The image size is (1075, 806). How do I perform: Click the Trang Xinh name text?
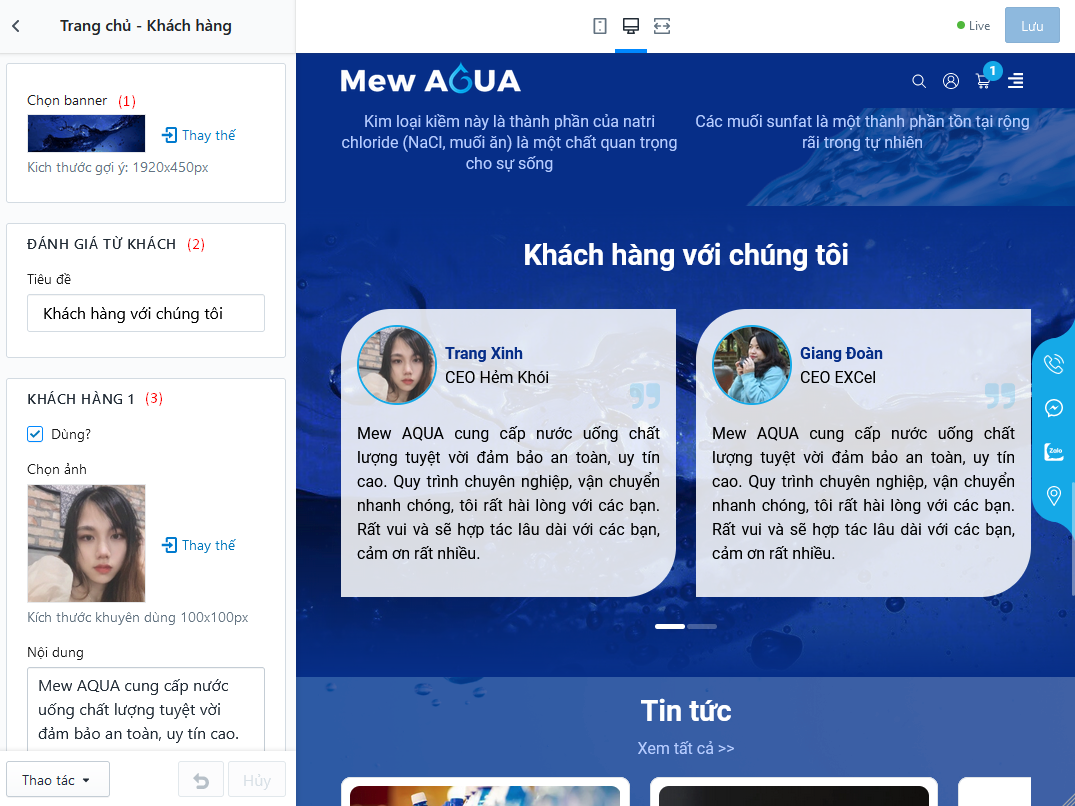coord(484,353)
